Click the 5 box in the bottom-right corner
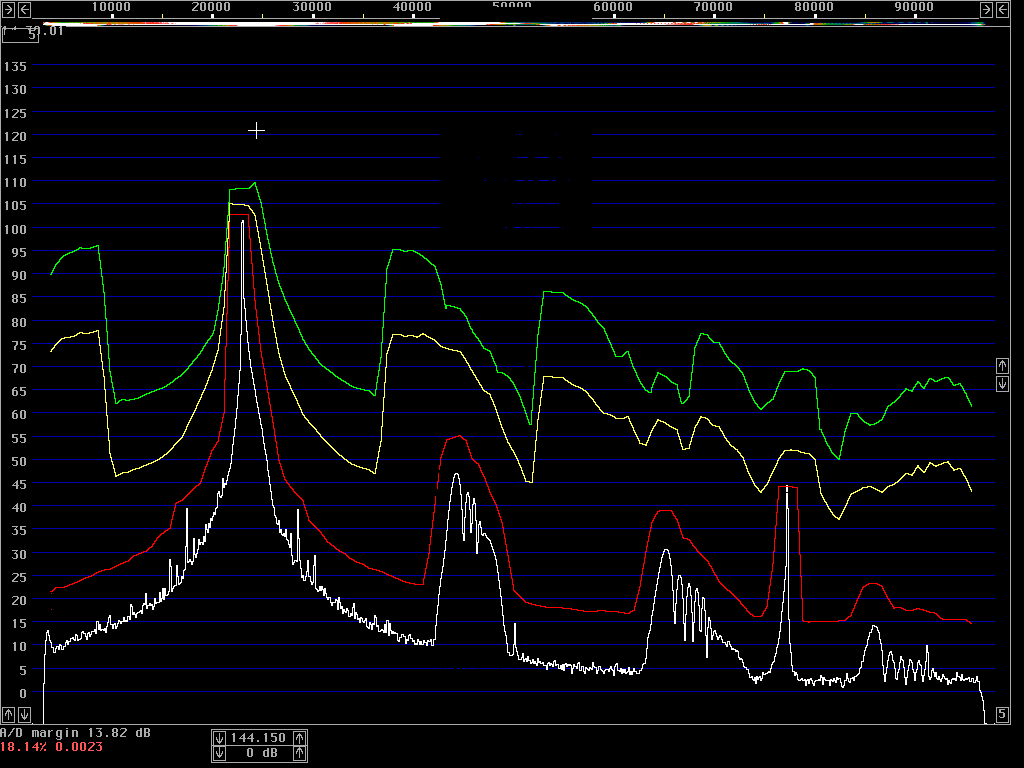This screenshot has width=1024, height=768. click(x=1002, y=714)
